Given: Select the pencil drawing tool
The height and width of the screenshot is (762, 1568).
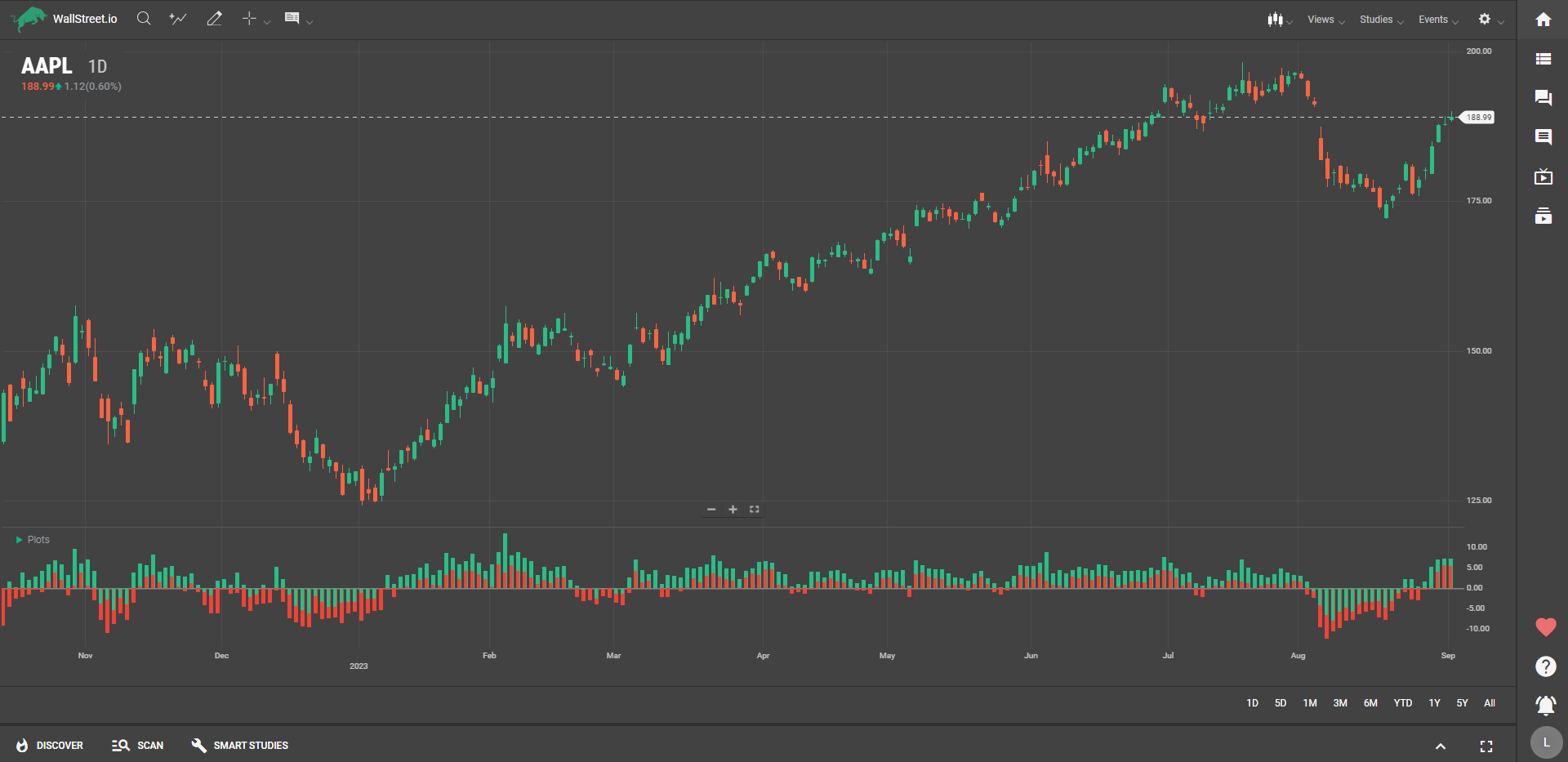Looking at the screenshot, I should pos(214,18).
